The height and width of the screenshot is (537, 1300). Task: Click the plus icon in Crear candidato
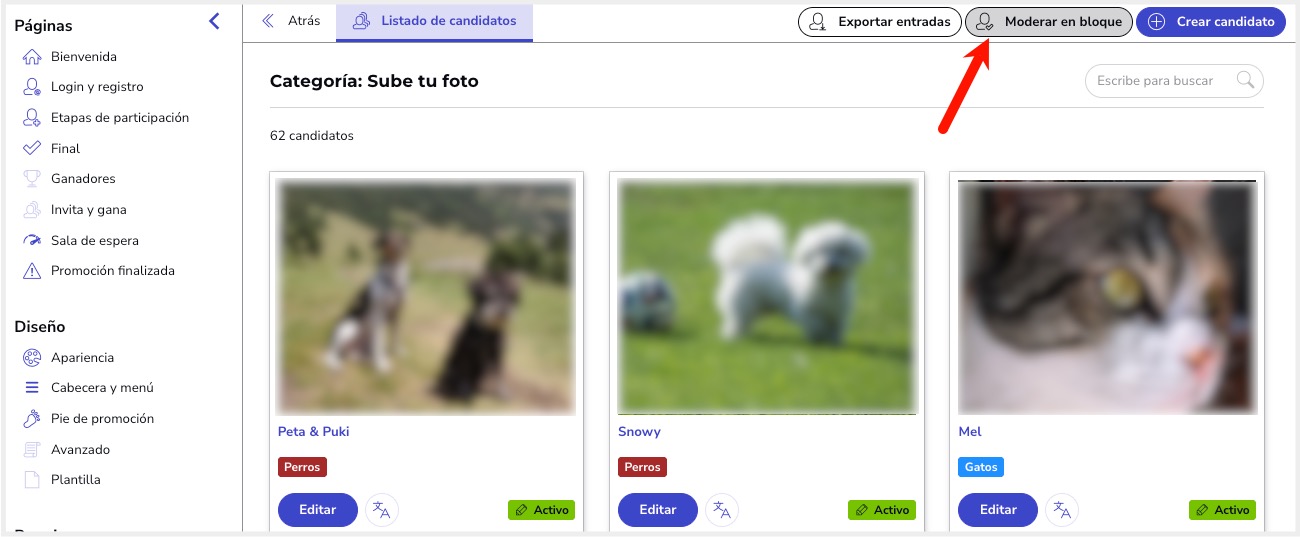click(1156, 22)
